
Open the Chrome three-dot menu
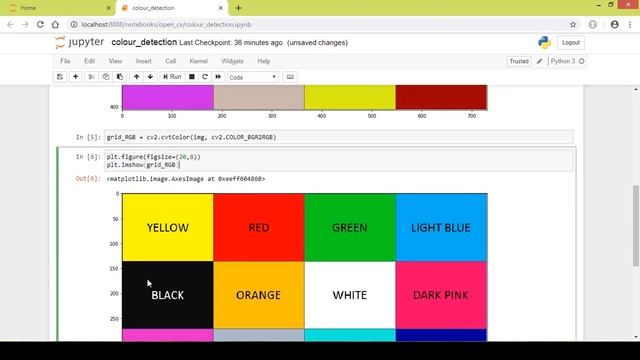click(x=630, y=24)
